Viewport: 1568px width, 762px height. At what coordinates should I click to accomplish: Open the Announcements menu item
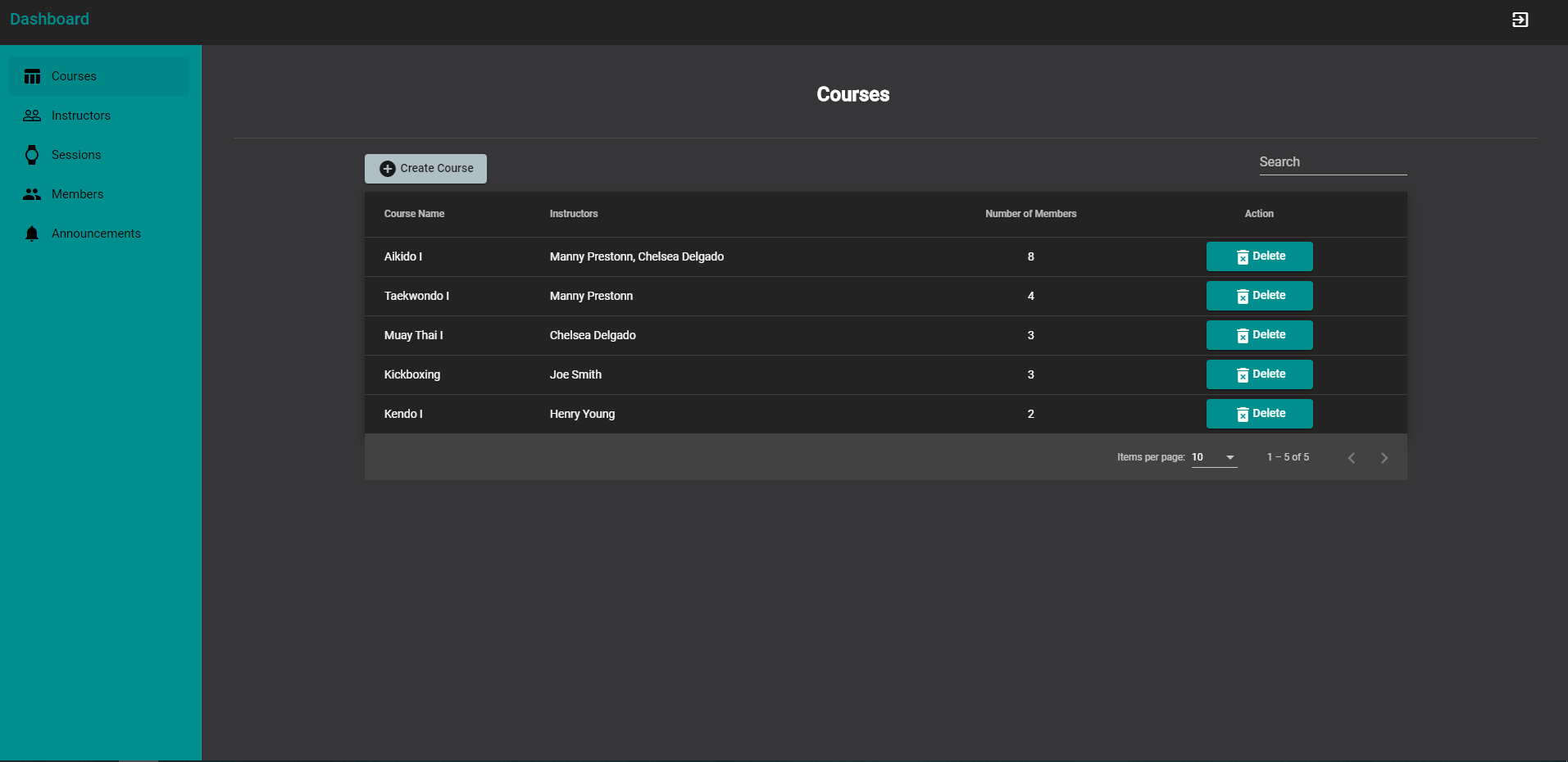click(x=96, y=234)
